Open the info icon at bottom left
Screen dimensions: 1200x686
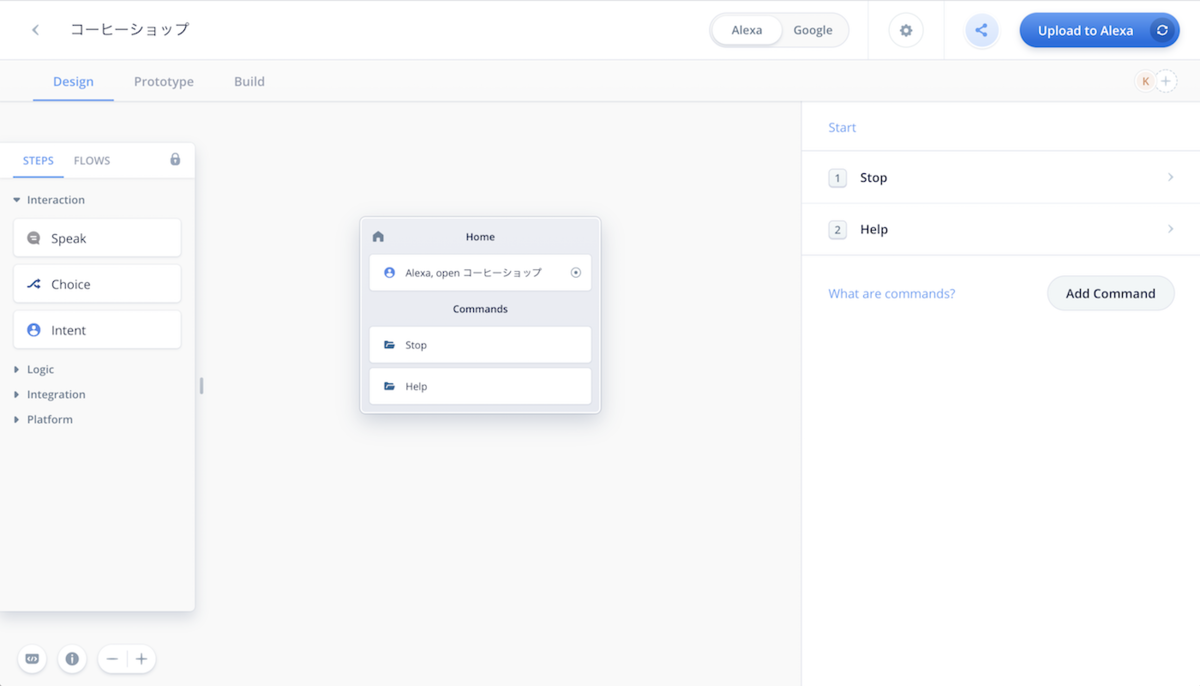[72, 659]
